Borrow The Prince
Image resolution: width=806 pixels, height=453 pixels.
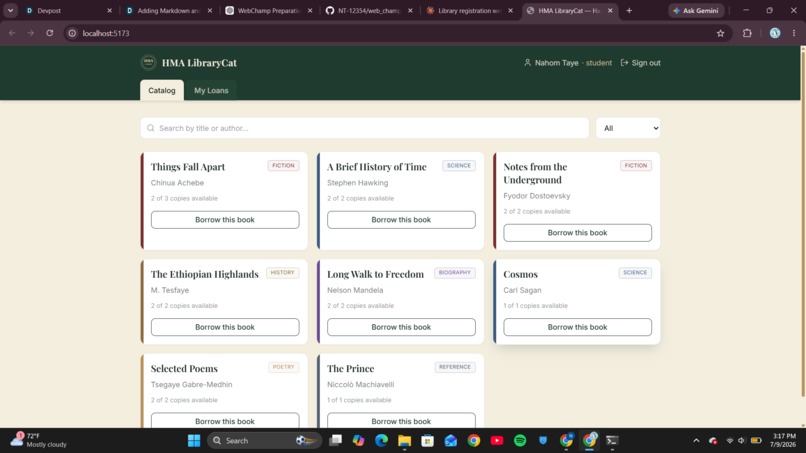(x=401, y=421)
